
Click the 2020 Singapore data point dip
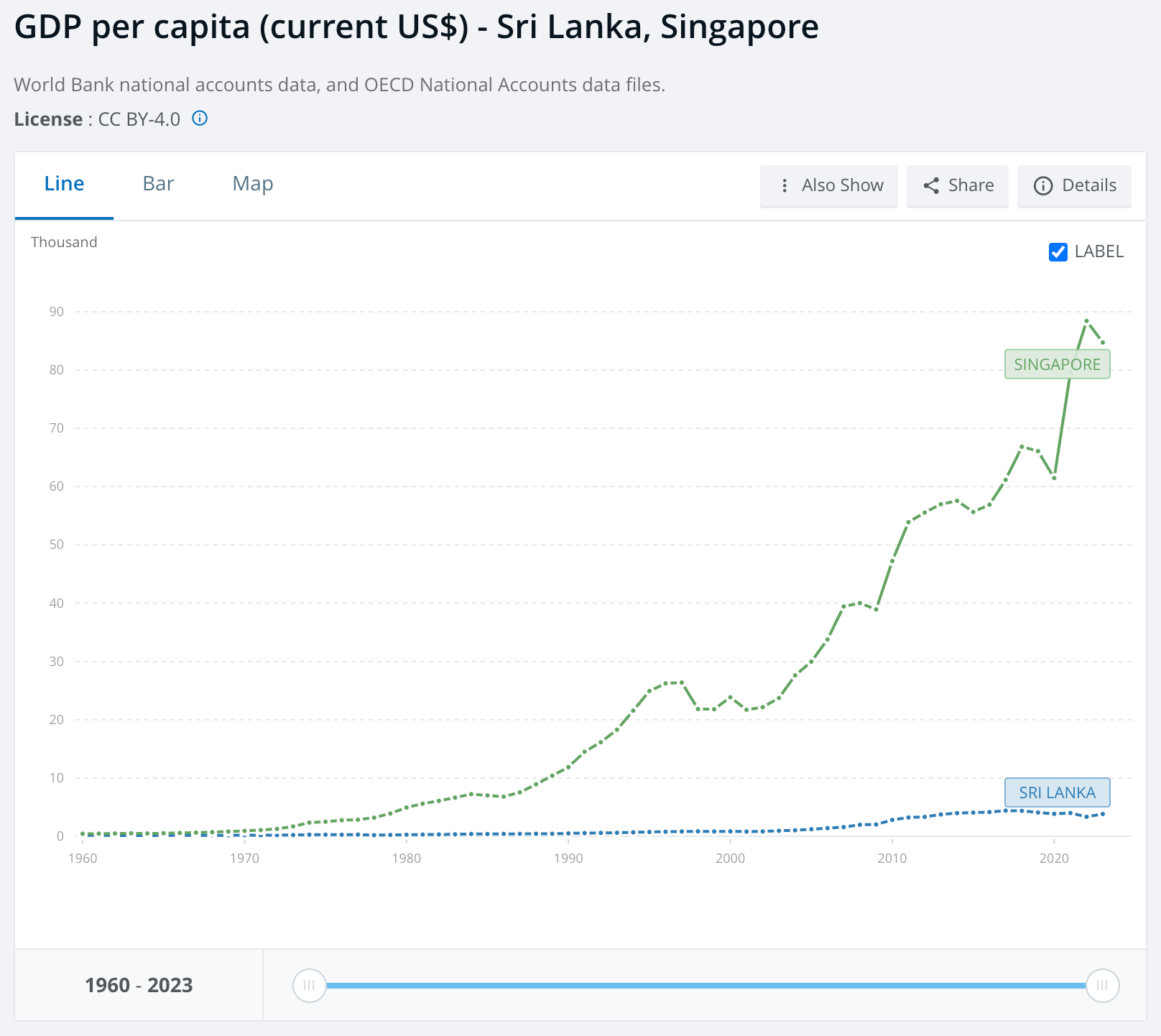[1054, 478]
